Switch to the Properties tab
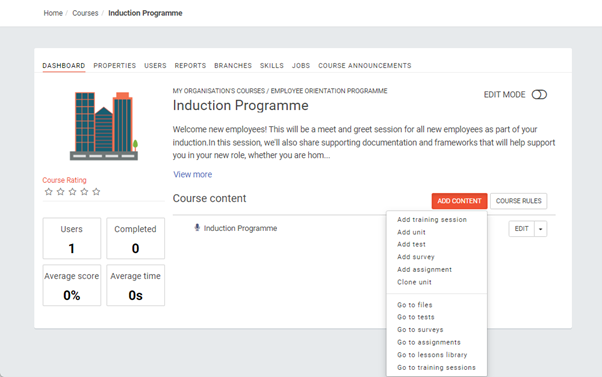602x377 pixels. pyautogui.click(x=115, y=66)
